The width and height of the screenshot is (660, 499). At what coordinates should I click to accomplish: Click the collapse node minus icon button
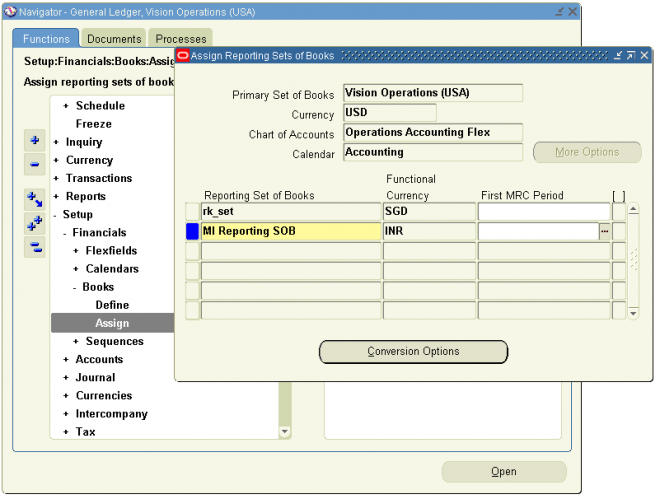[x=35, y=164]
